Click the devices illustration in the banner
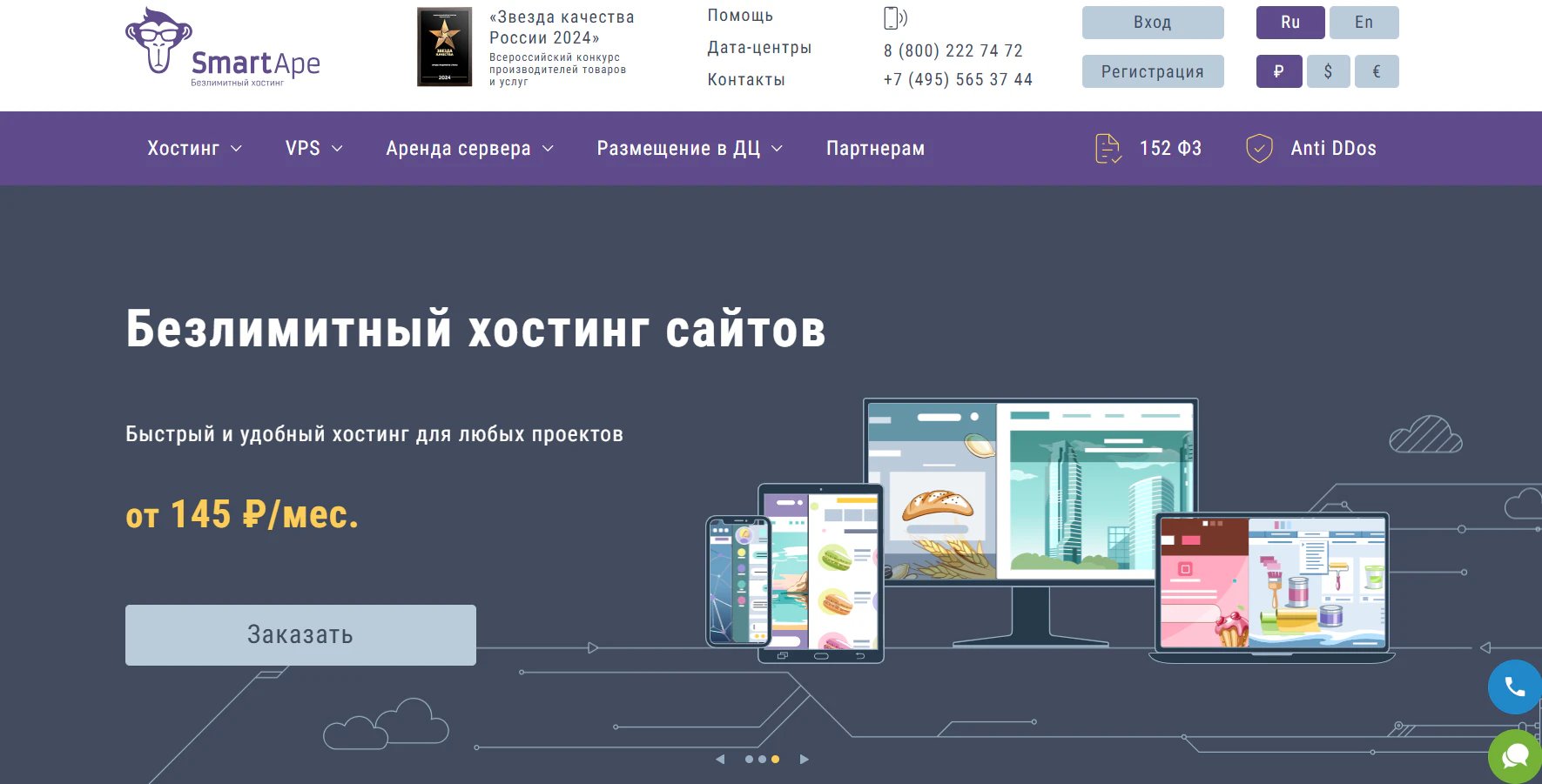Image resolution: width=1542 pixels, height=784 pixels. [x=1049, y=532]
